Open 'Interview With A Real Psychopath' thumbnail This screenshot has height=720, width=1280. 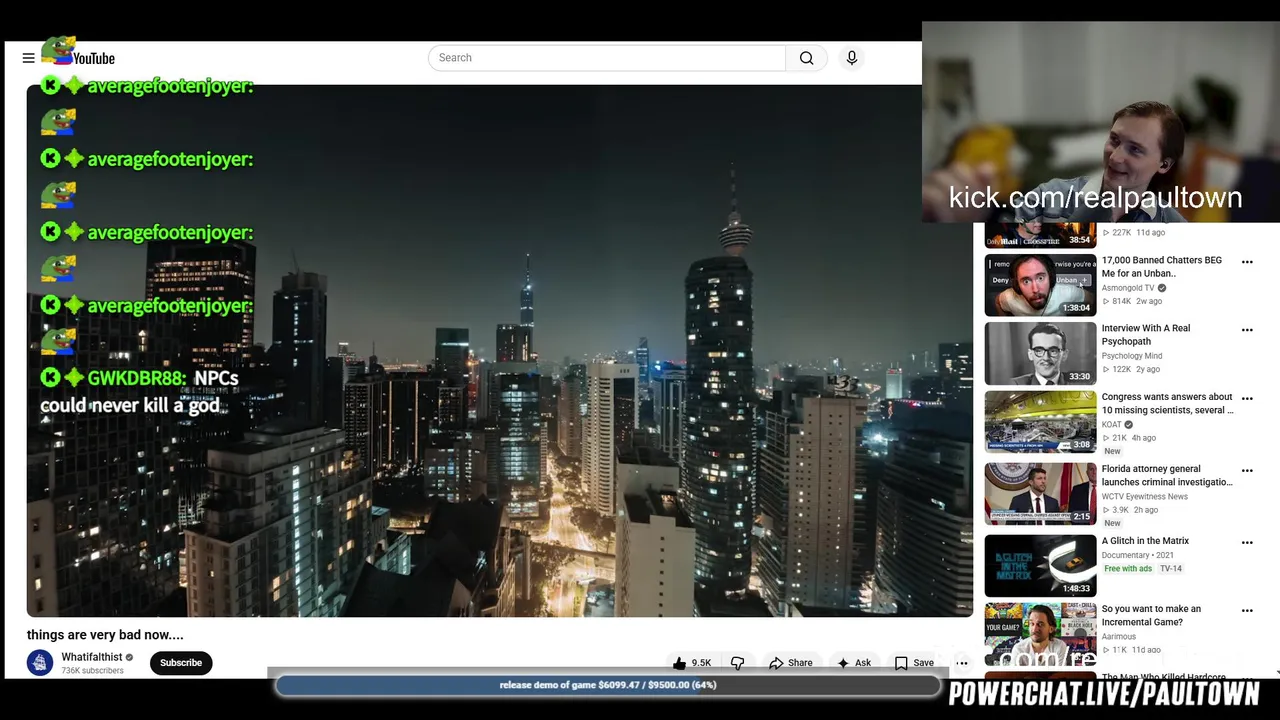[1040, 353]
